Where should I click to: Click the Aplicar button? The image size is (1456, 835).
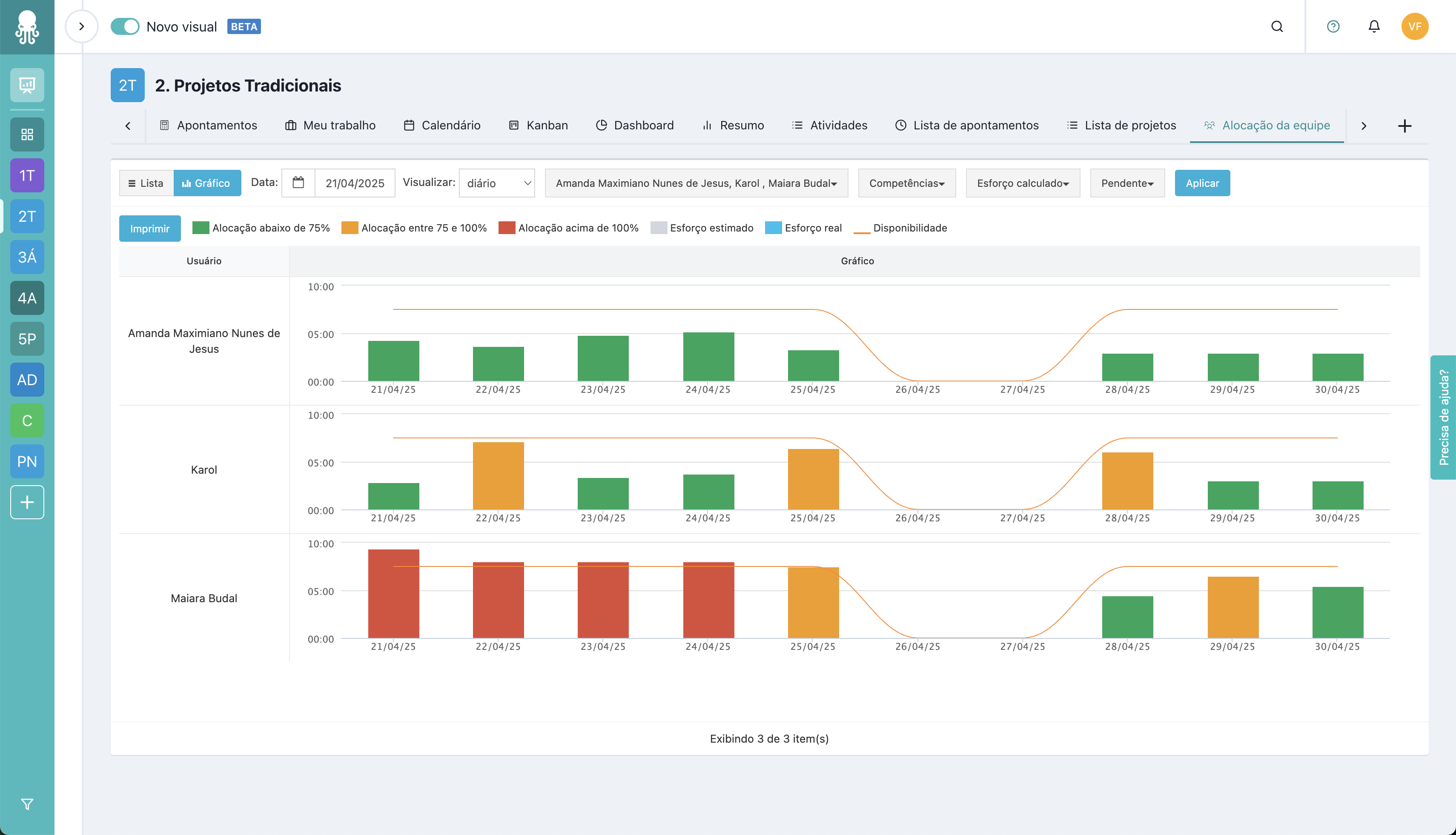1202,183
